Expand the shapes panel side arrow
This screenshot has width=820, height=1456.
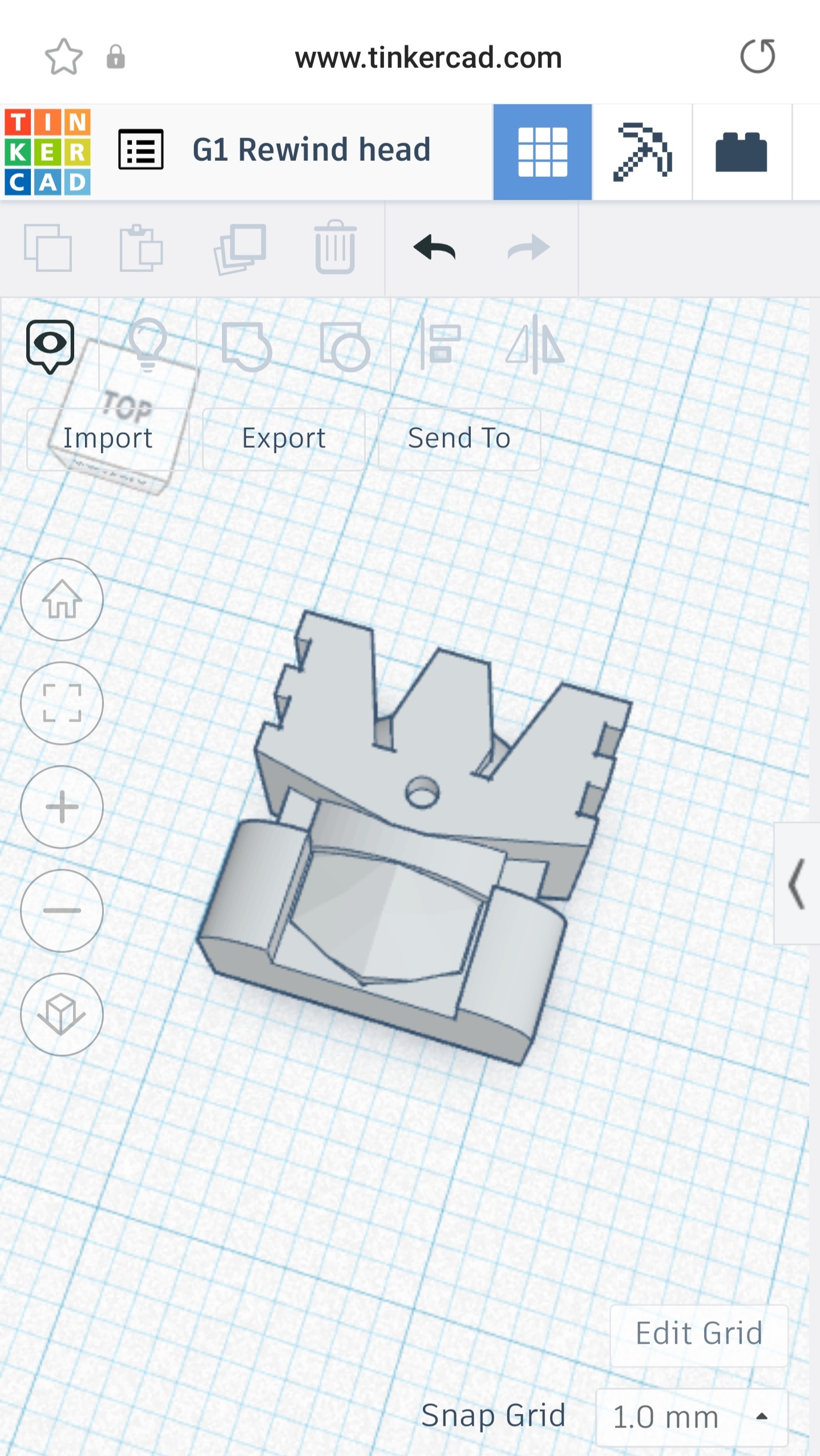(x=797, y=883)
